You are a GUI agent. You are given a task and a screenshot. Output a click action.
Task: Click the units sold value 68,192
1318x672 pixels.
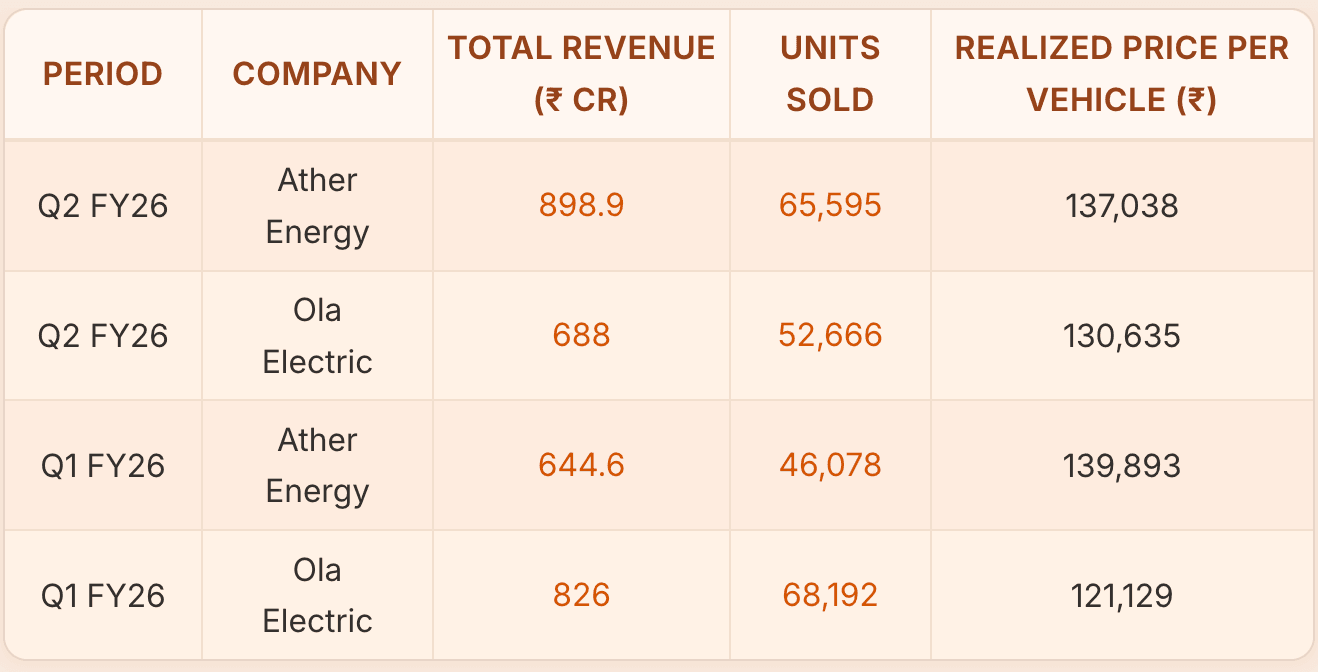click(x=830, y=596)
